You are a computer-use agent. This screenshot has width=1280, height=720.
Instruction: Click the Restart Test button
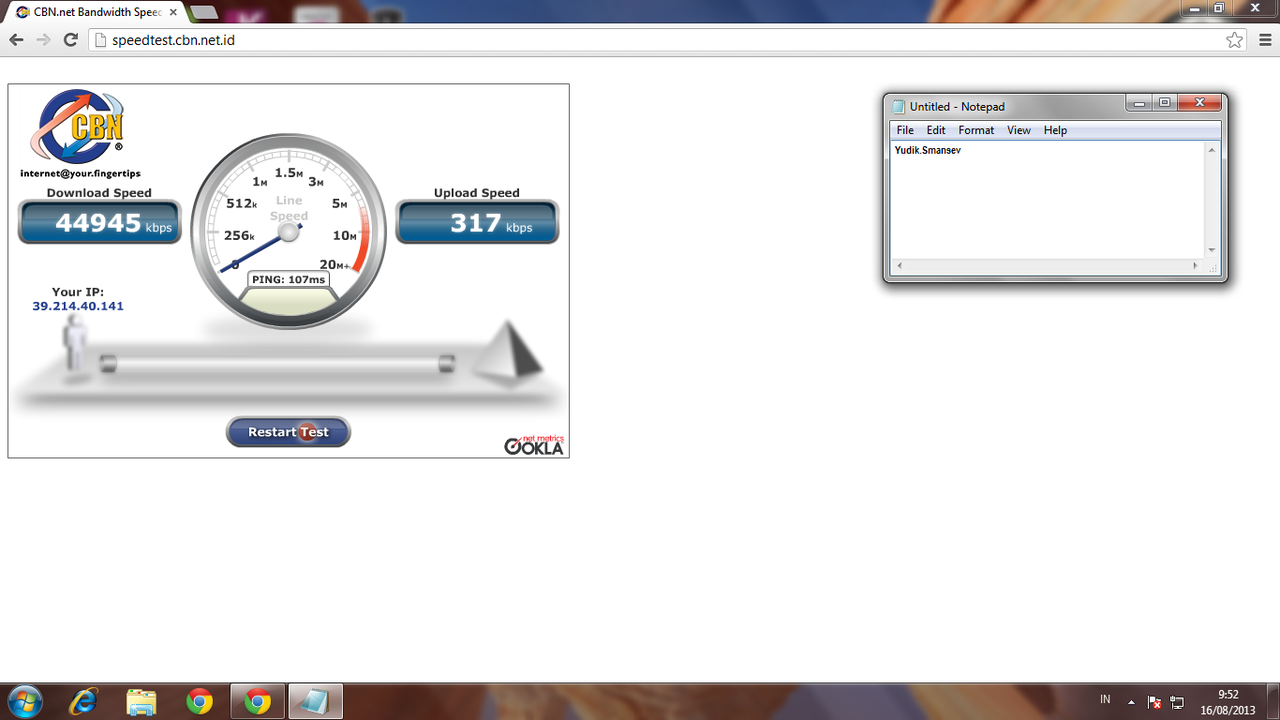click(x=288, y=432)
